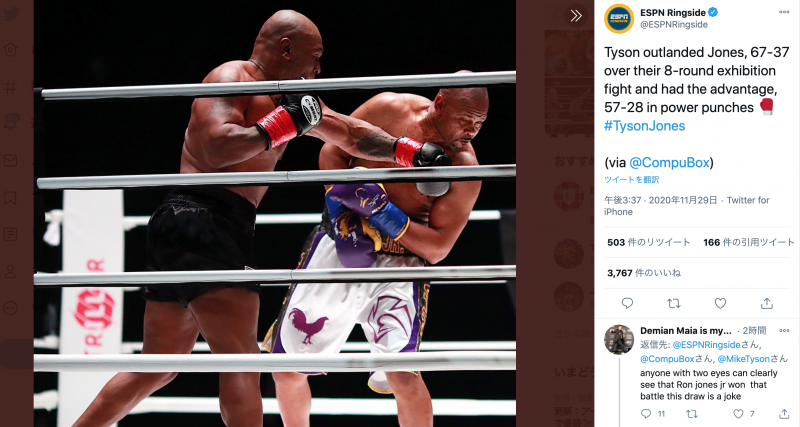This screenshot has width=800, height=427.
Task: Open Messages envelope in sidebar
Action: (11, 161)
